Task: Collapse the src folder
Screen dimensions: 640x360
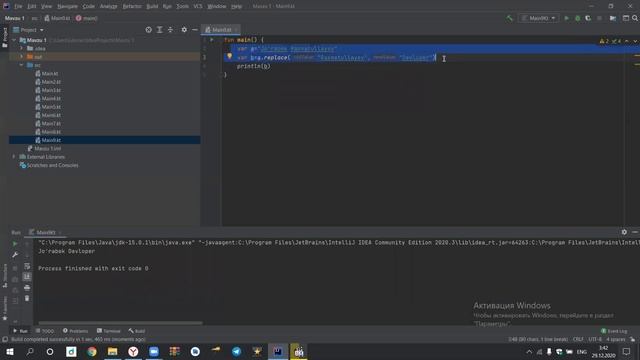Action: click(22, 65)
